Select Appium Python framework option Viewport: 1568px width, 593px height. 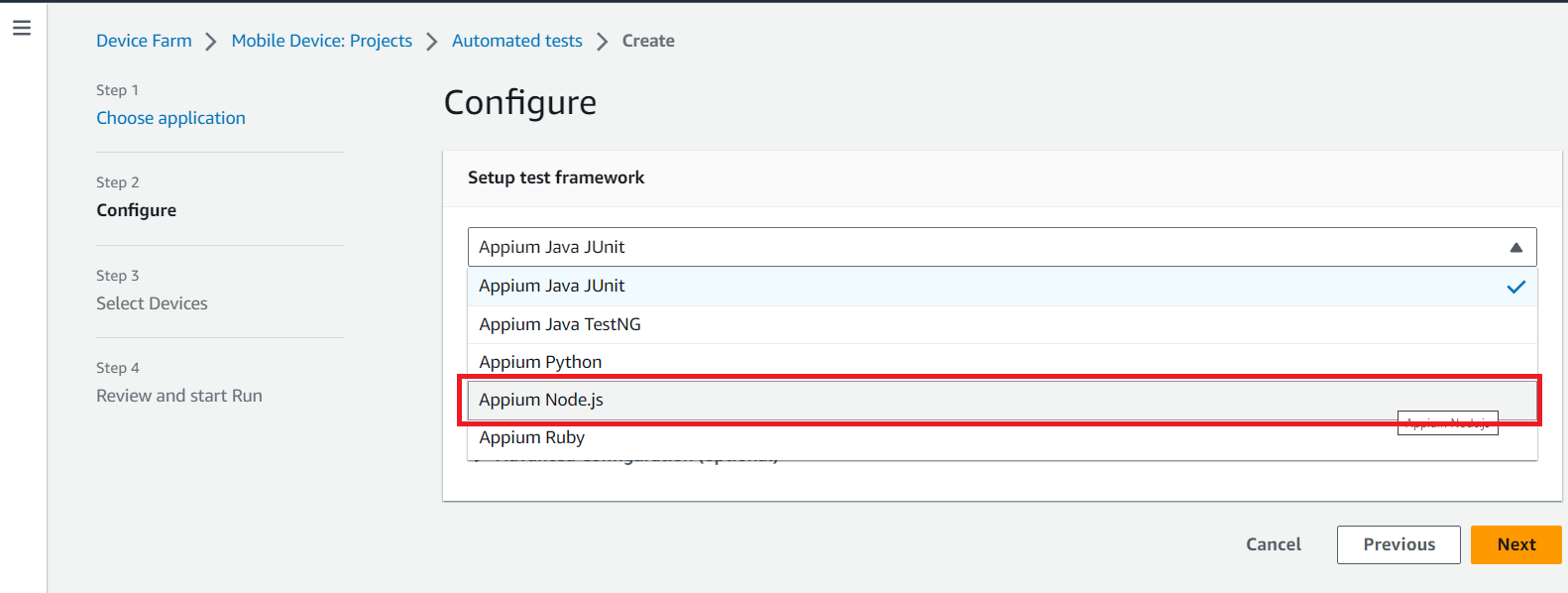(540, 362)
